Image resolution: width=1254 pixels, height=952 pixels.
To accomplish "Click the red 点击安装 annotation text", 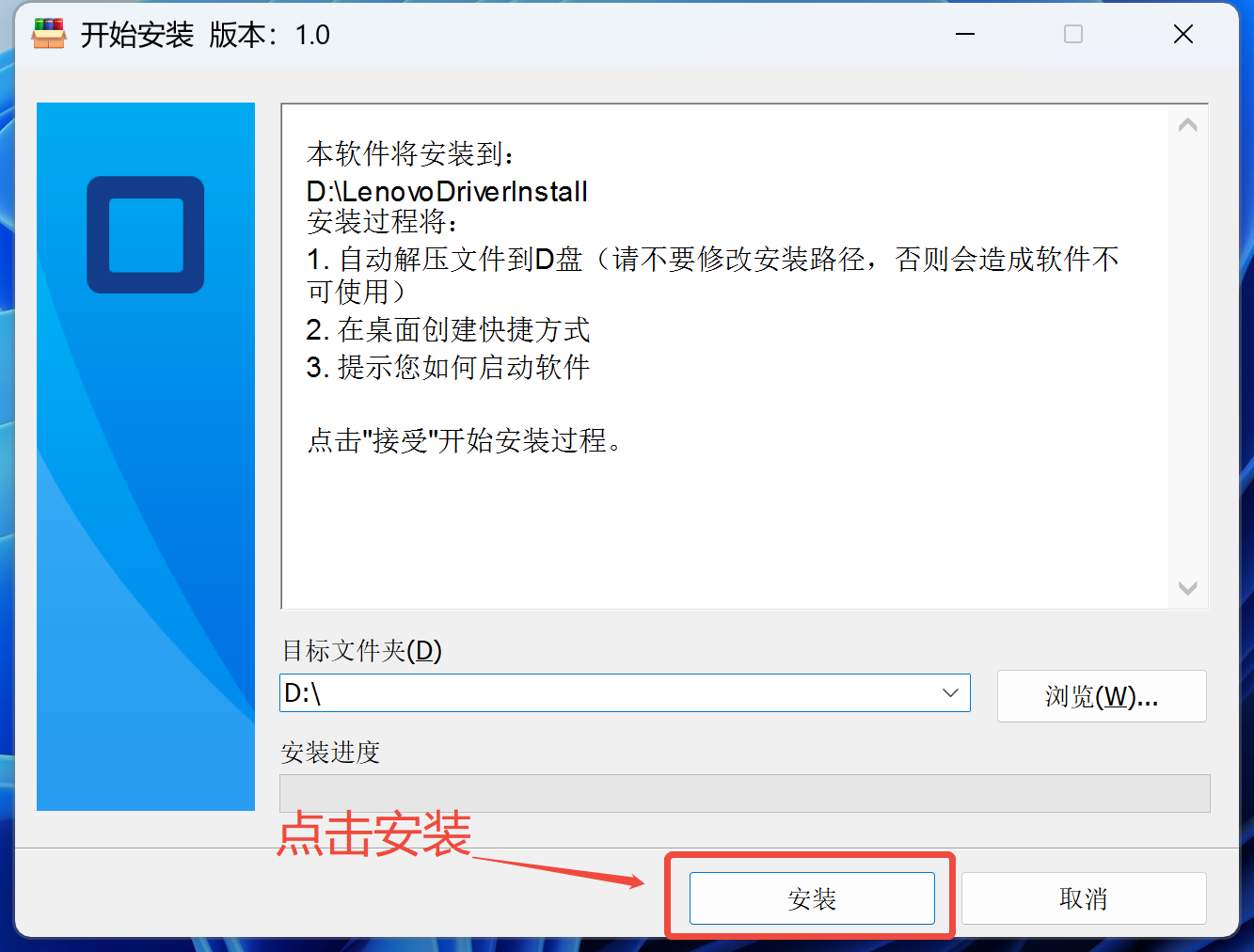I will tap(374, 833).
